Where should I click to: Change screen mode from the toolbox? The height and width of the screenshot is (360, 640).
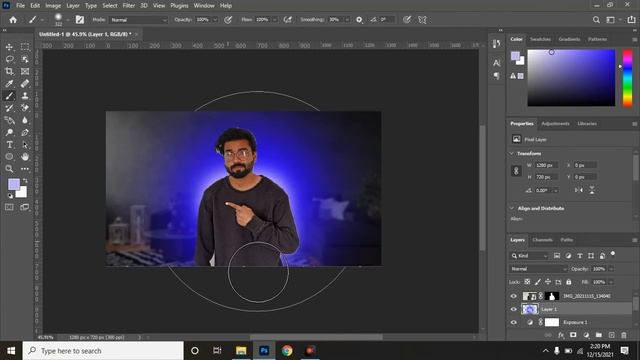pyautogui.click(x=25, y=207)
